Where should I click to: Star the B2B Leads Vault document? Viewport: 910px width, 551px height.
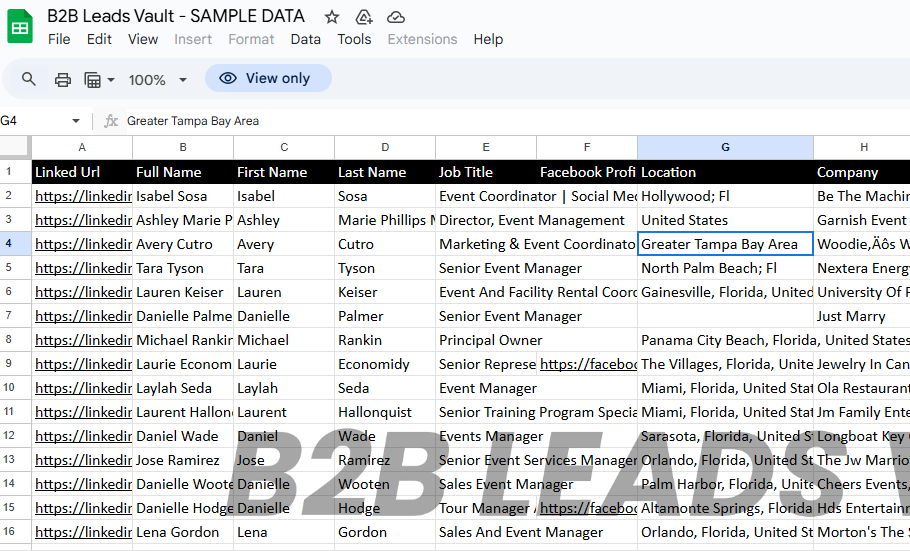point(332,17)
